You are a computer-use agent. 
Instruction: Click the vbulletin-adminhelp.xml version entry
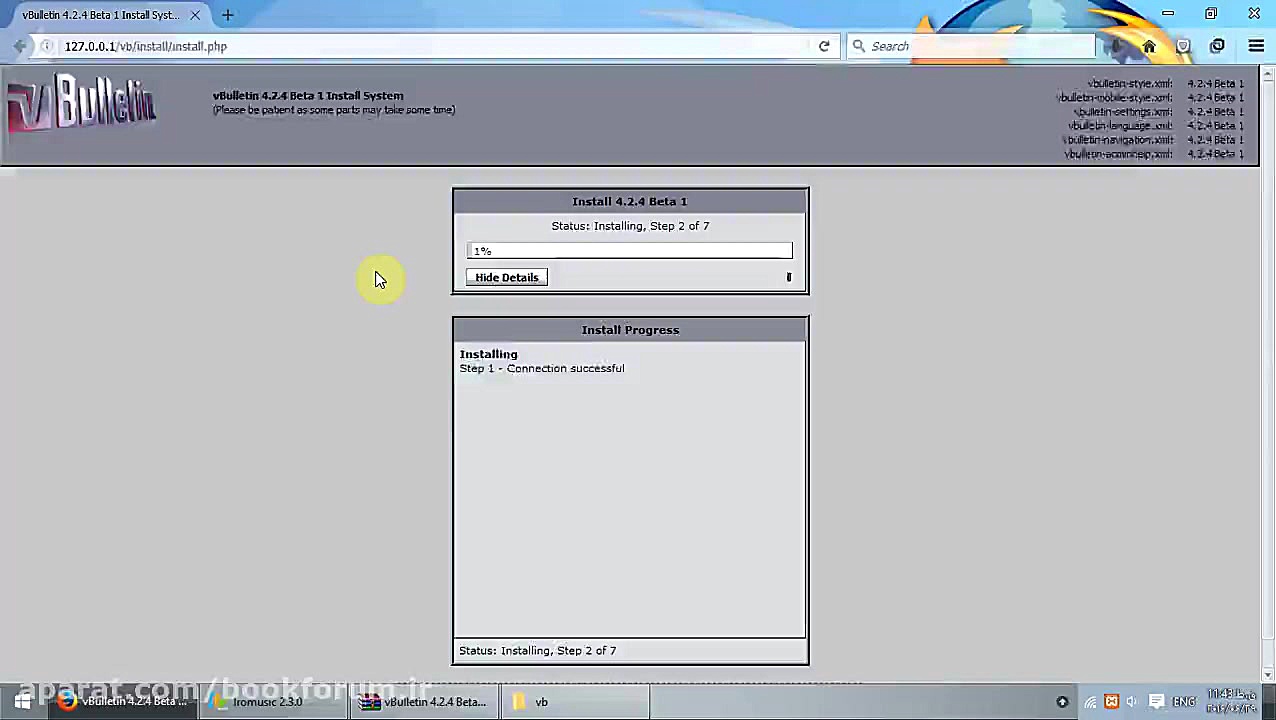click(x=1155, y=154)
